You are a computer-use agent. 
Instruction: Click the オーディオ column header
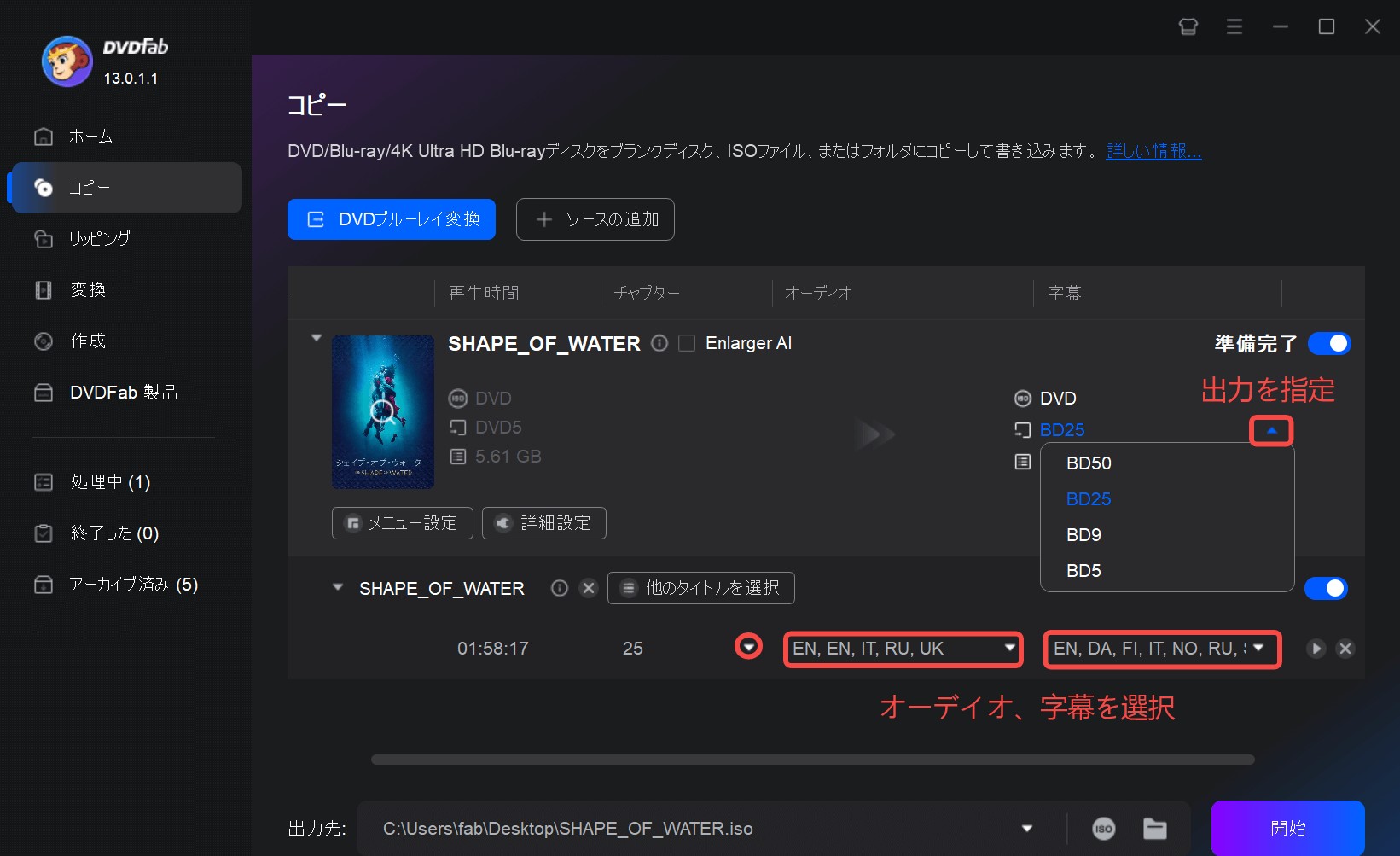(818, 294)
